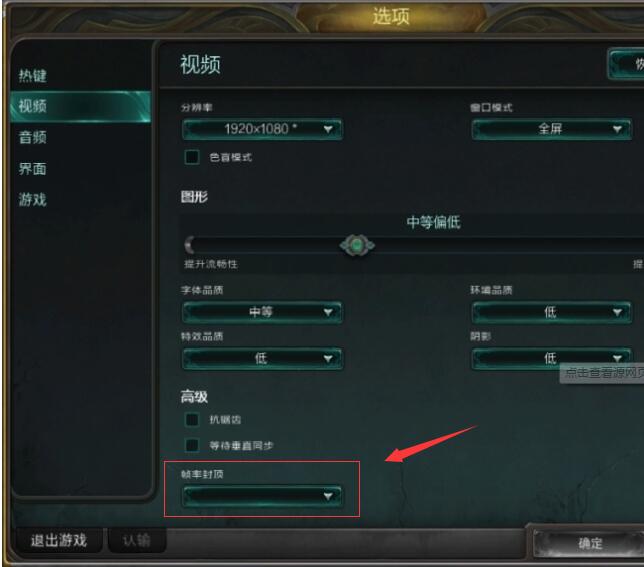
Task: Click the restore defaults button at top right
Action: [626, 64]
